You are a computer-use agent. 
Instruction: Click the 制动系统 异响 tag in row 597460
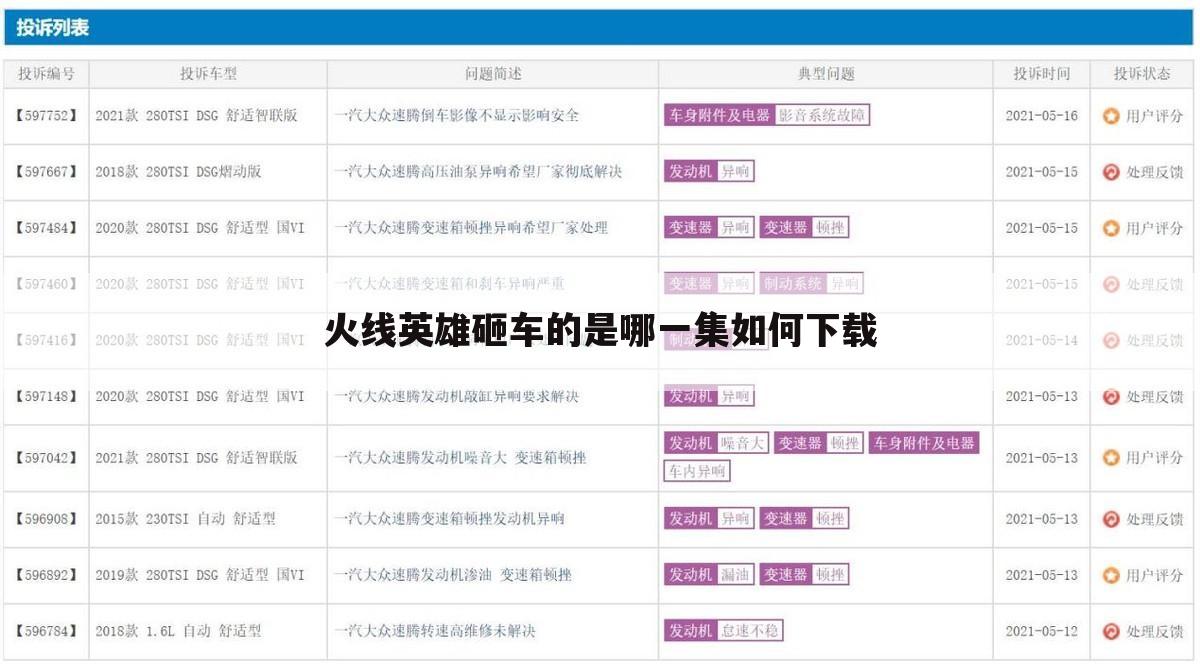[811, 284]
